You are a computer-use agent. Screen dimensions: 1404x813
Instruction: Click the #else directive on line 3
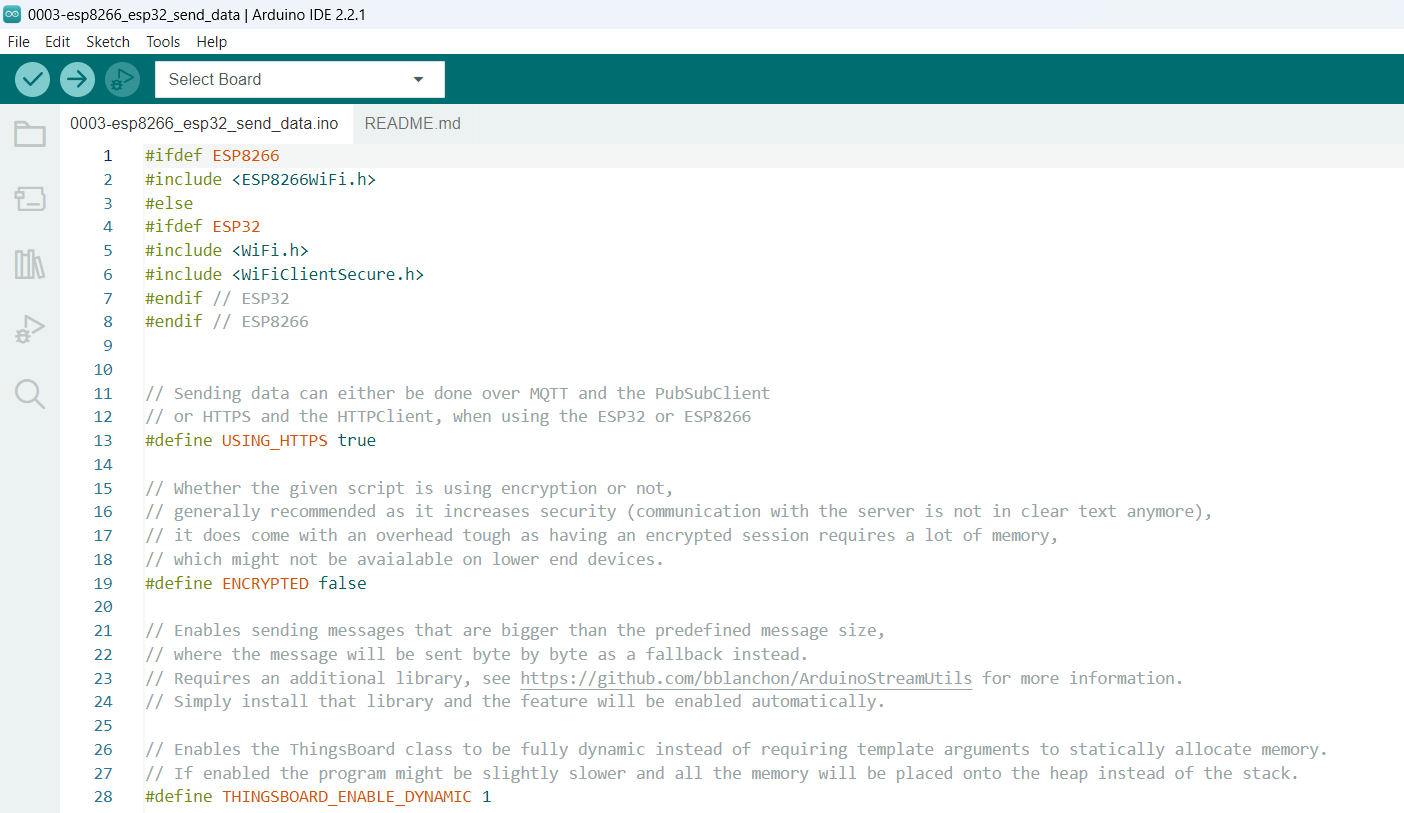pos(169,203)
